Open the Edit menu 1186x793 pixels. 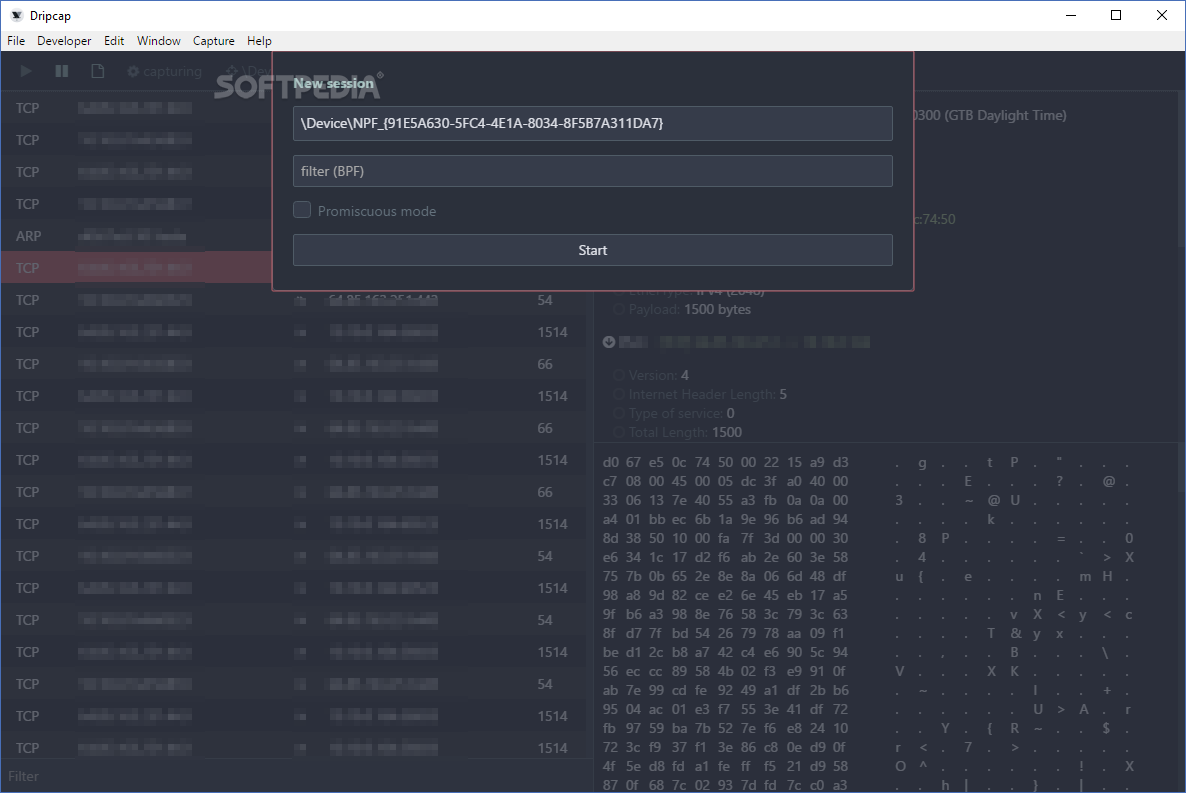point(114,41)
